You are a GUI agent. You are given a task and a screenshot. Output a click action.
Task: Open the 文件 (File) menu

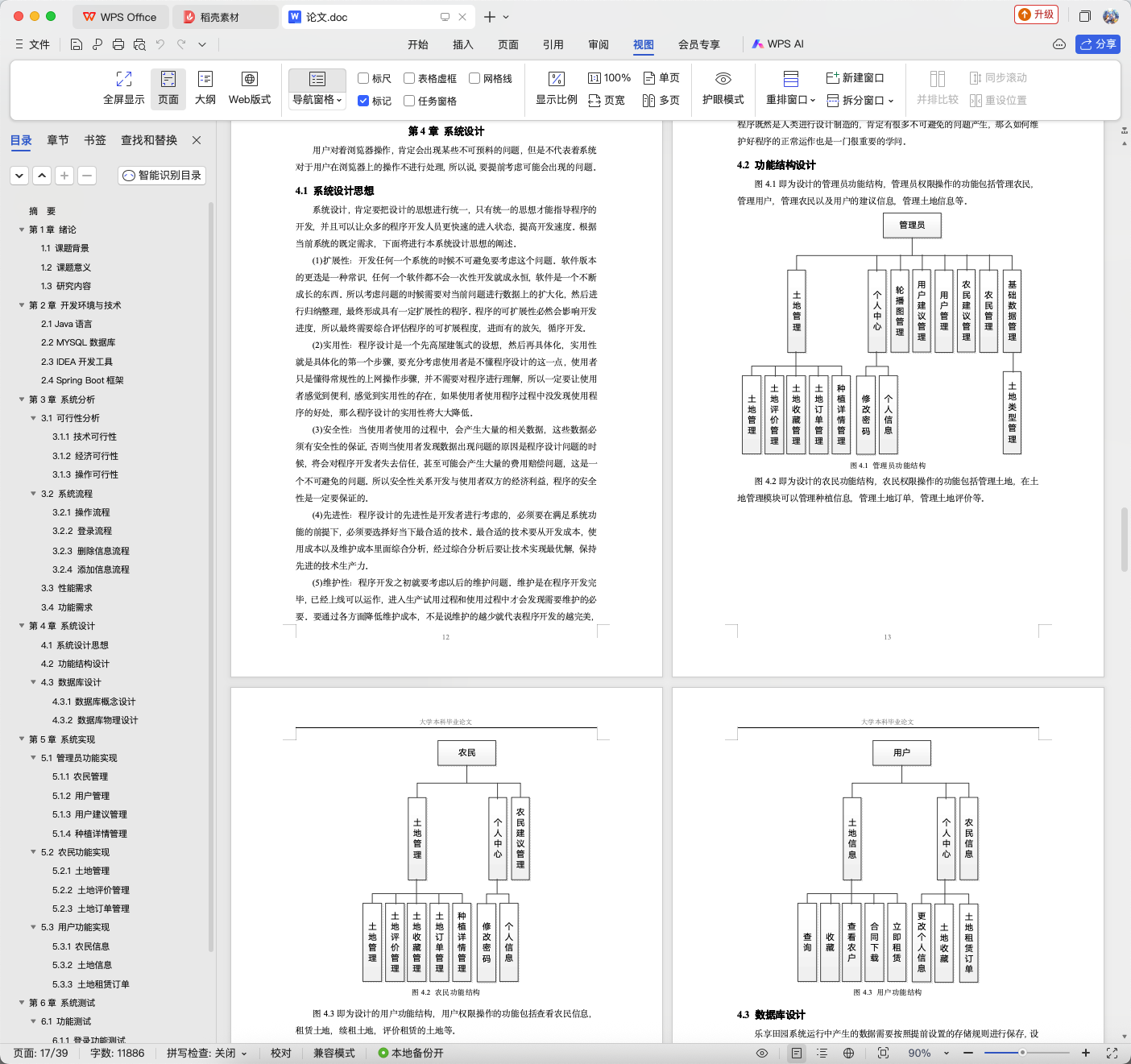(33, 44)
